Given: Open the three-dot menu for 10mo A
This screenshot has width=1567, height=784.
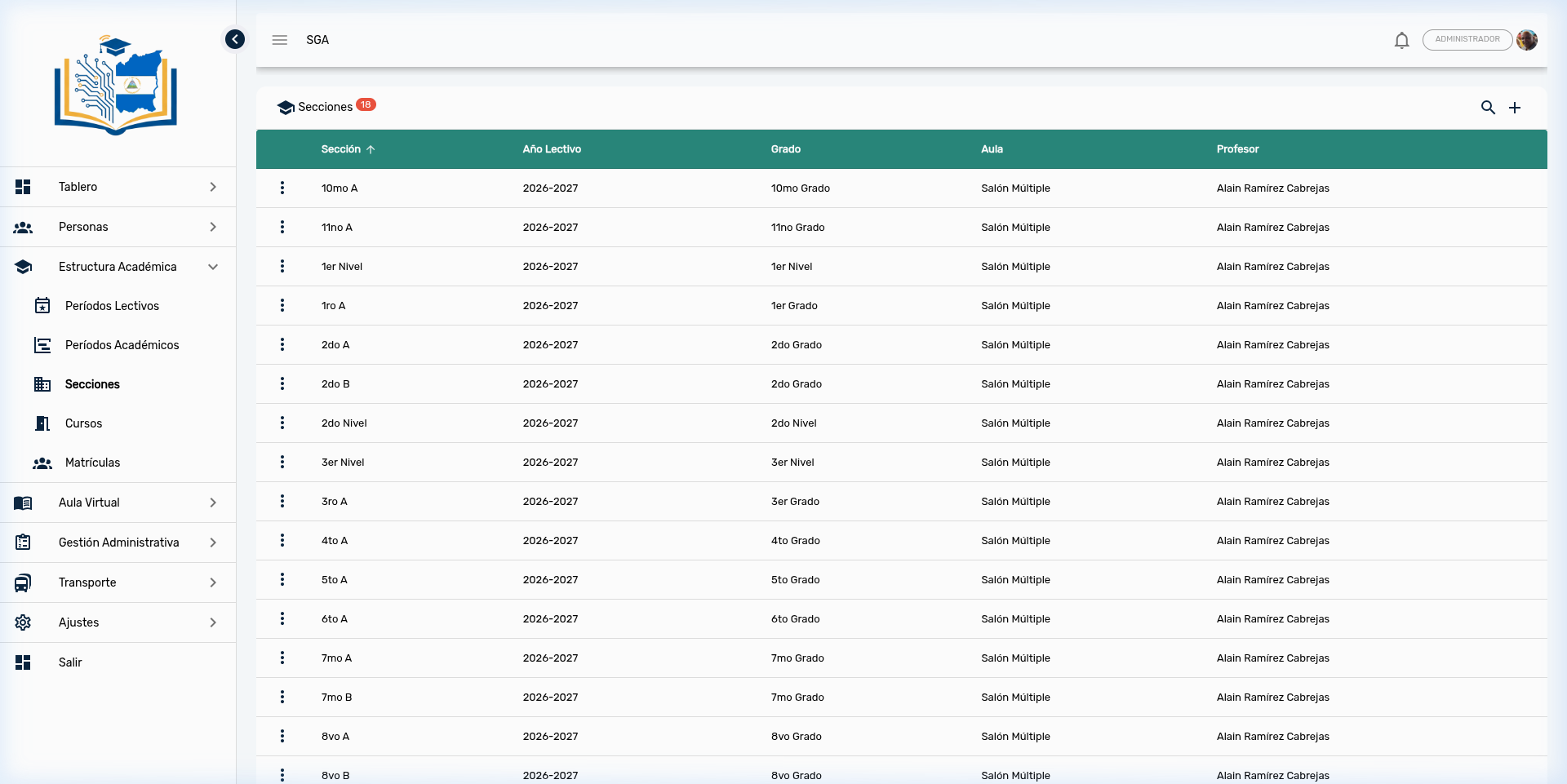Looking at the screenshot, I should tap(282, 188).
